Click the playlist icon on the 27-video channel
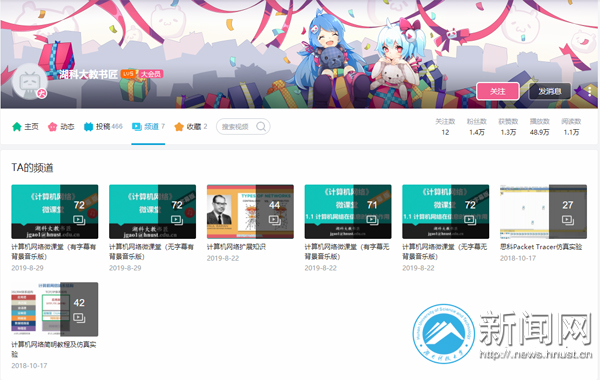Image resolution: width=600 pixels, height=380 pixels. [567, 220]
